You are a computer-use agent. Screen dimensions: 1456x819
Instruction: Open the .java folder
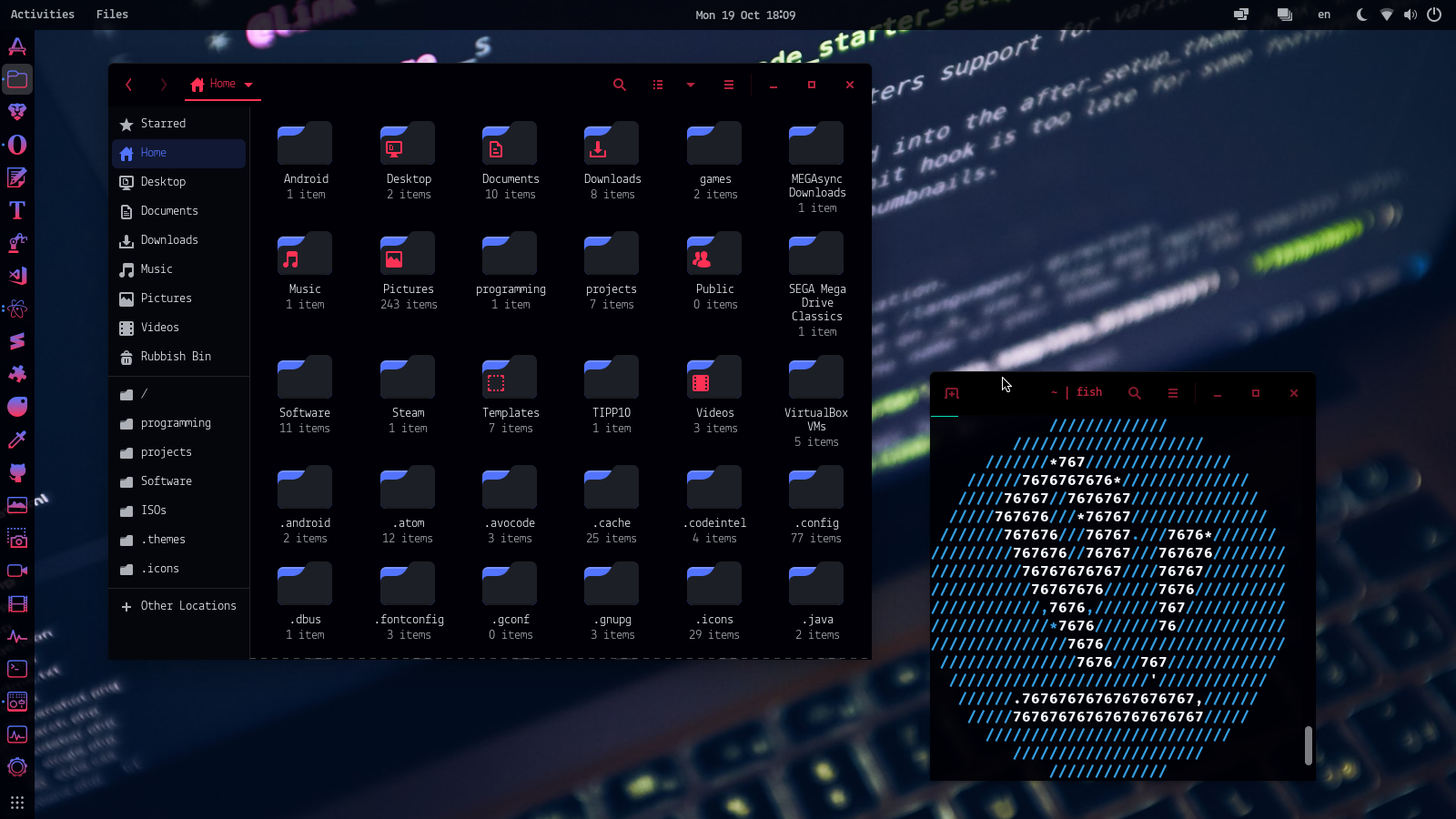point(816,584)
